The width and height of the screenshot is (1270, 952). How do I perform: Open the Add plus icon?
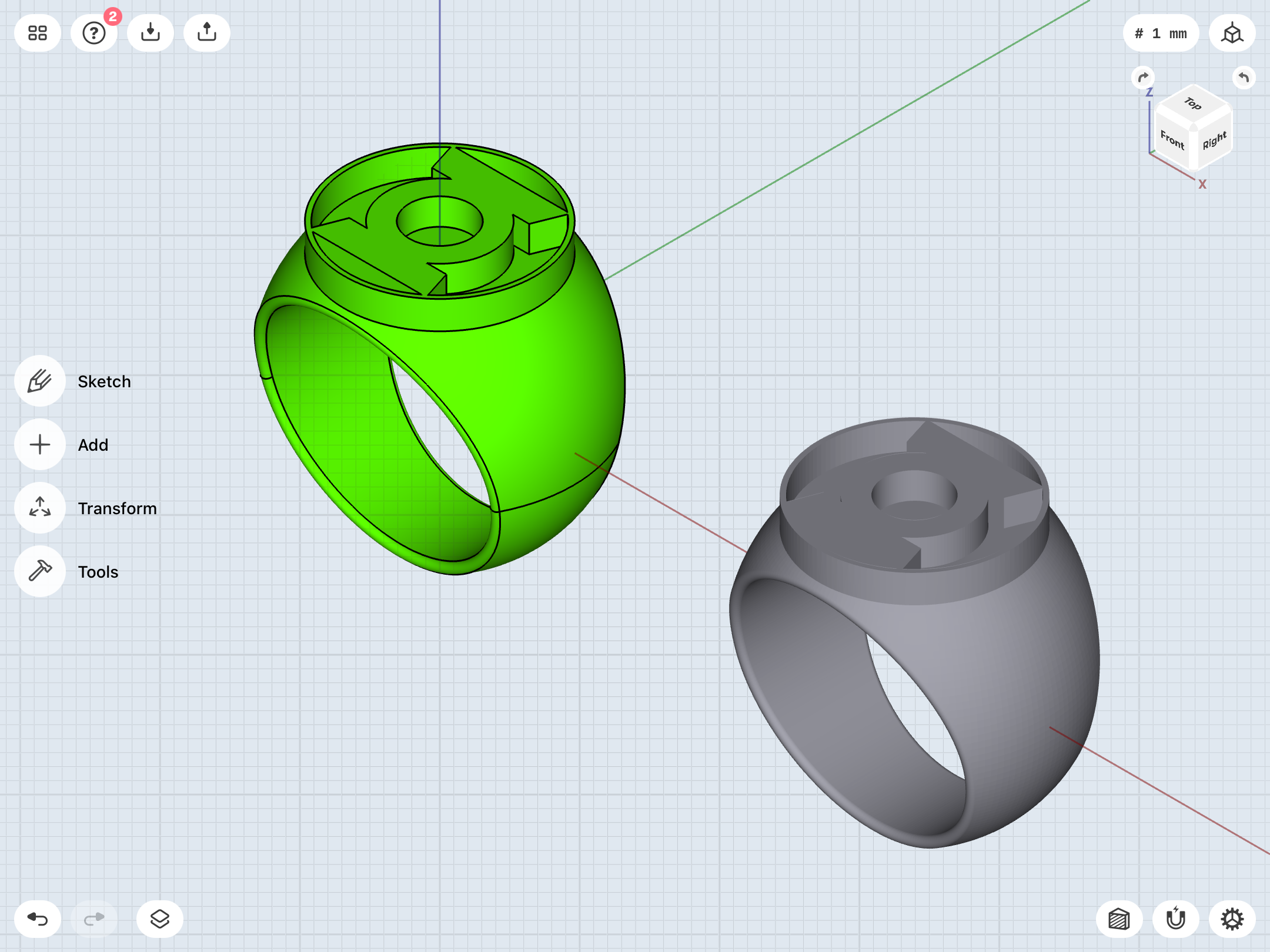40,444
